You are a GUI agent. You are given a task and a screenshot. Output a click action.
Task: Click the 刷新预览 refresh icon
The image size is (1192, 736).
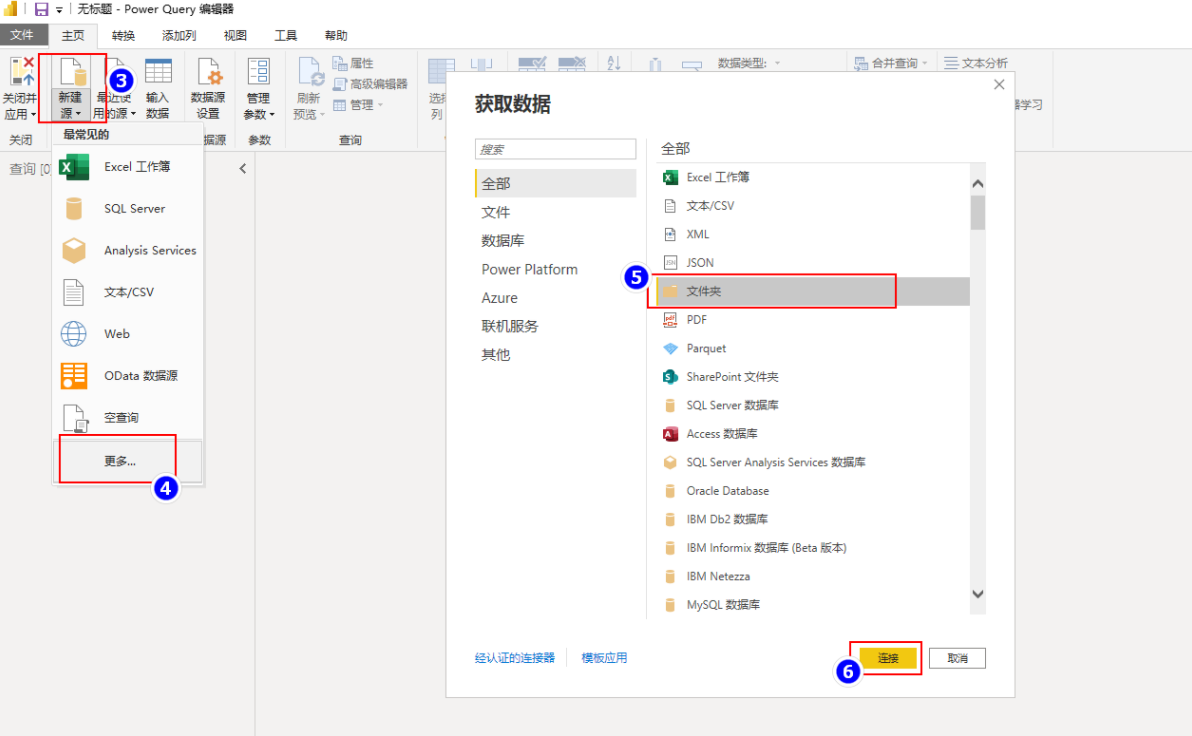(x=310, y=71)
